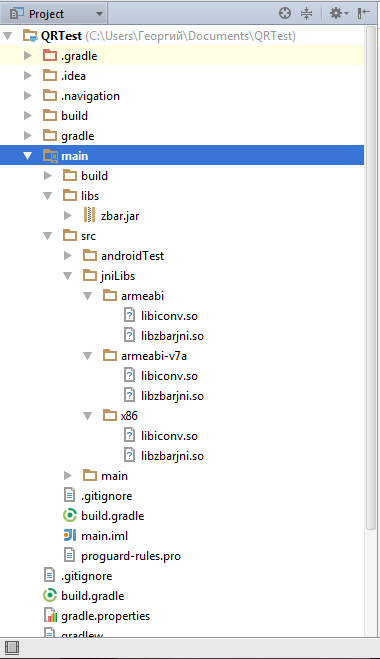The height and width of the screenshot is (659, 380).
Task: Collapse the src folder arrow
Action: click(x=48, y=236)
